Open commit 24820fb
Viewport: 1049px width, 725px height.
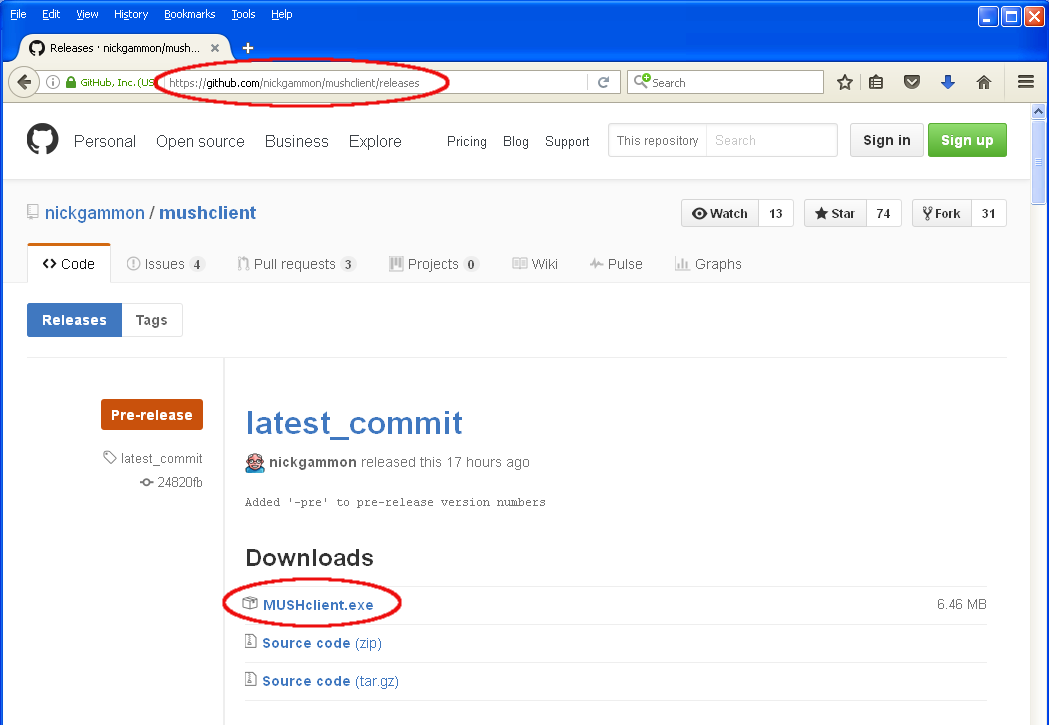179,482
